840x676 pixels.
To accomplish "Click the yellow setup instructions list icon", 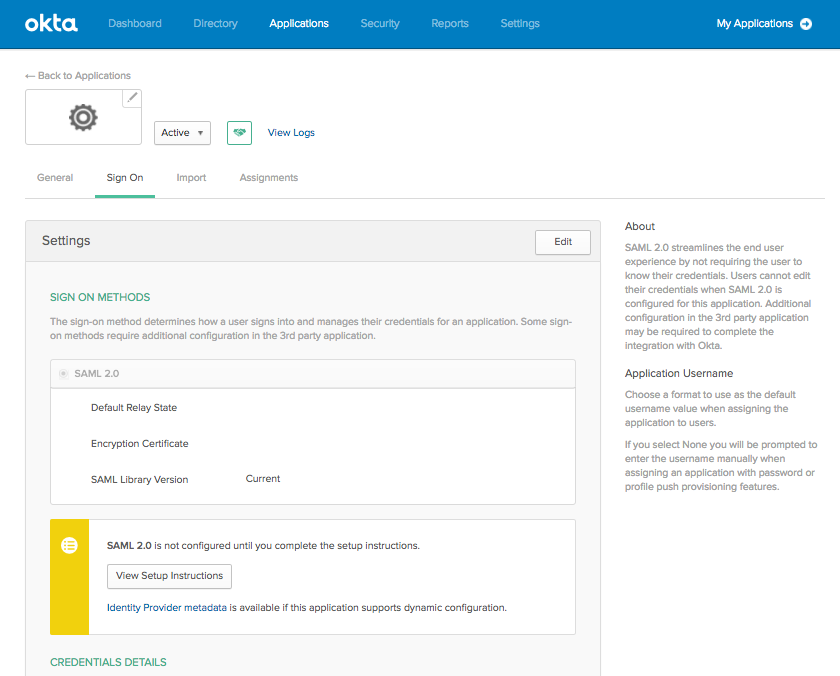I will point(69,546).
